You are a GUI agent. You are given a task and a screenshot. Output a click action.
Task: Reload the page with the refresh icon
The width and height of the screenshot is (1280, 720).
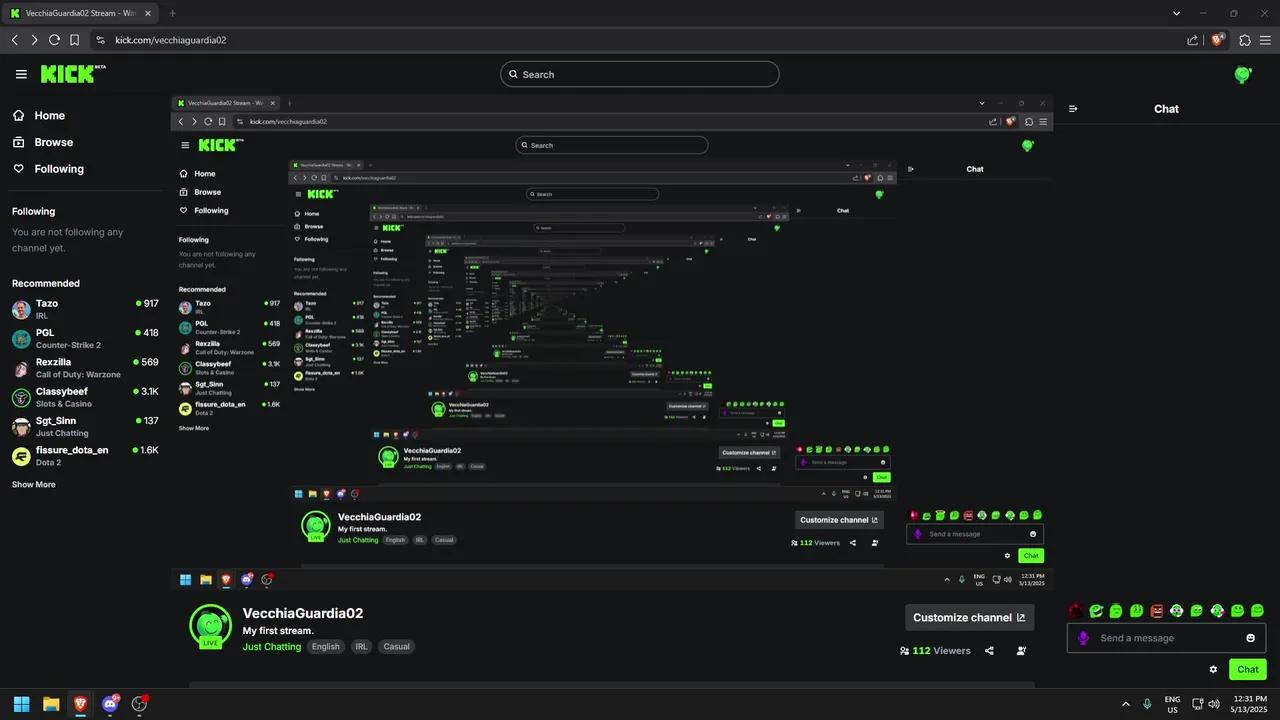pyautogui.click(x=54, y=40)
